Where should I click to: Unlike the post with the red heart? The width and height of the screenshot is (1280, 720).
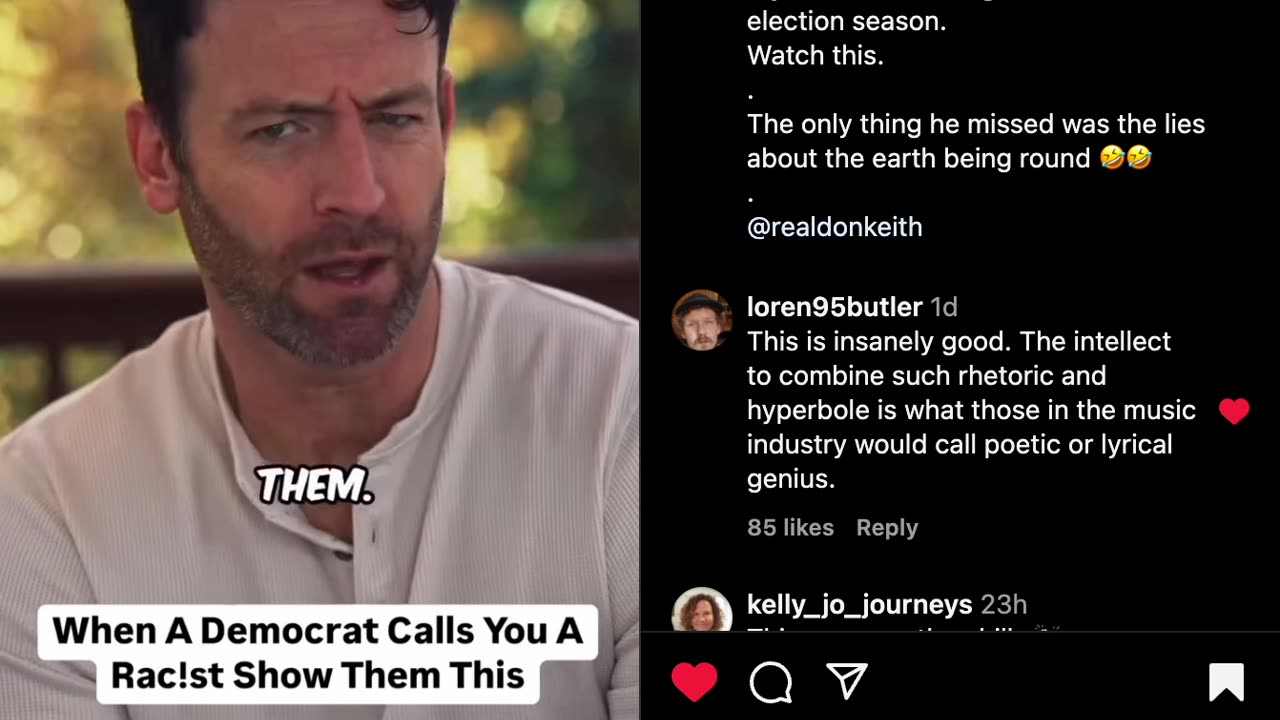pos(694,681)
